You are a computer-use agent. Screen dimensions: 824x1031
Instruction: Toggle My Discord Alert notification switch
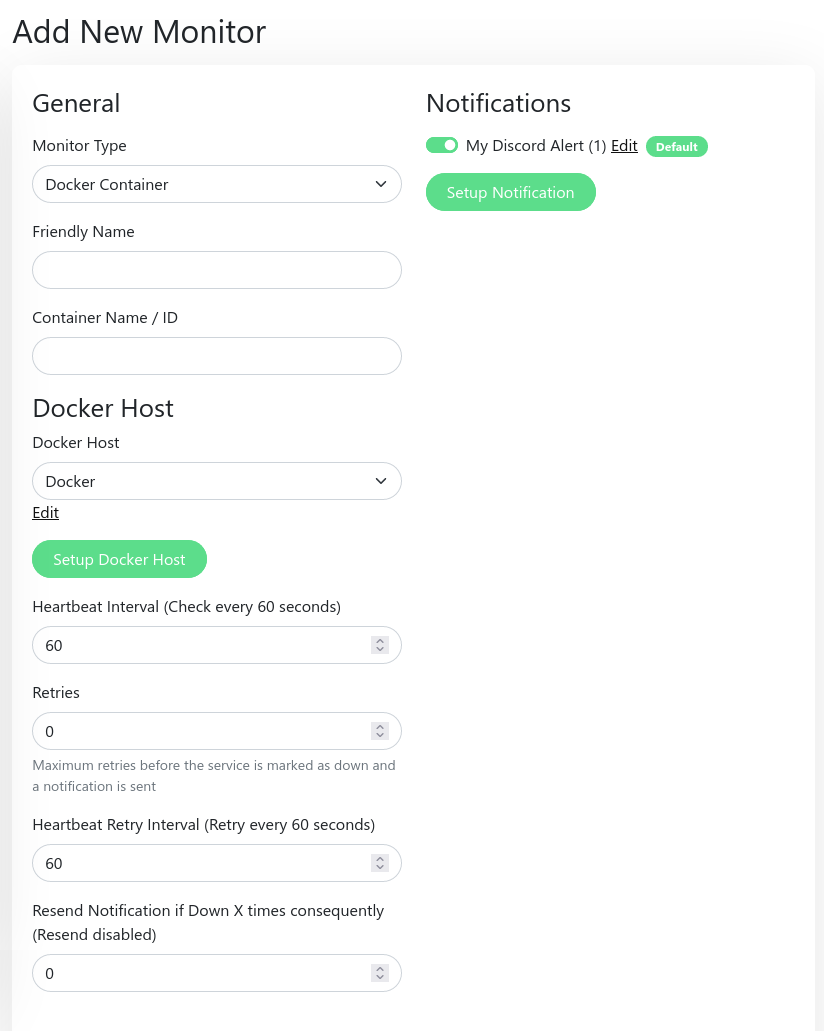click(x=442, y=146)
